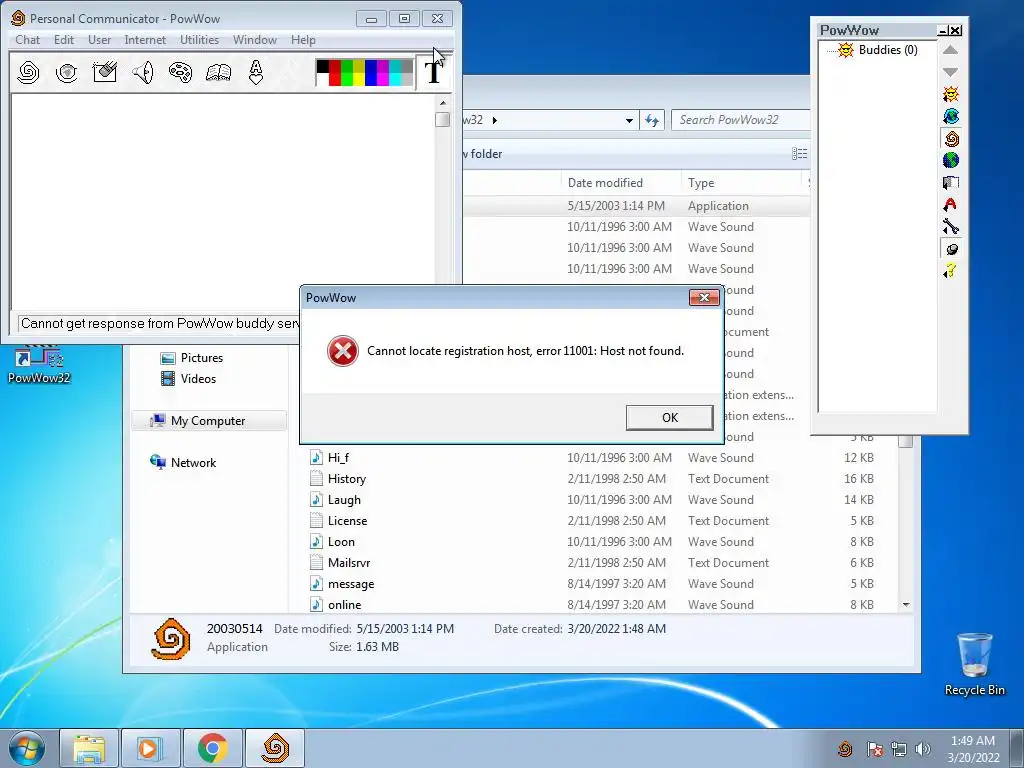The image size is (1024, 768).
Task: Open the Internet menu
Action: 145,40
